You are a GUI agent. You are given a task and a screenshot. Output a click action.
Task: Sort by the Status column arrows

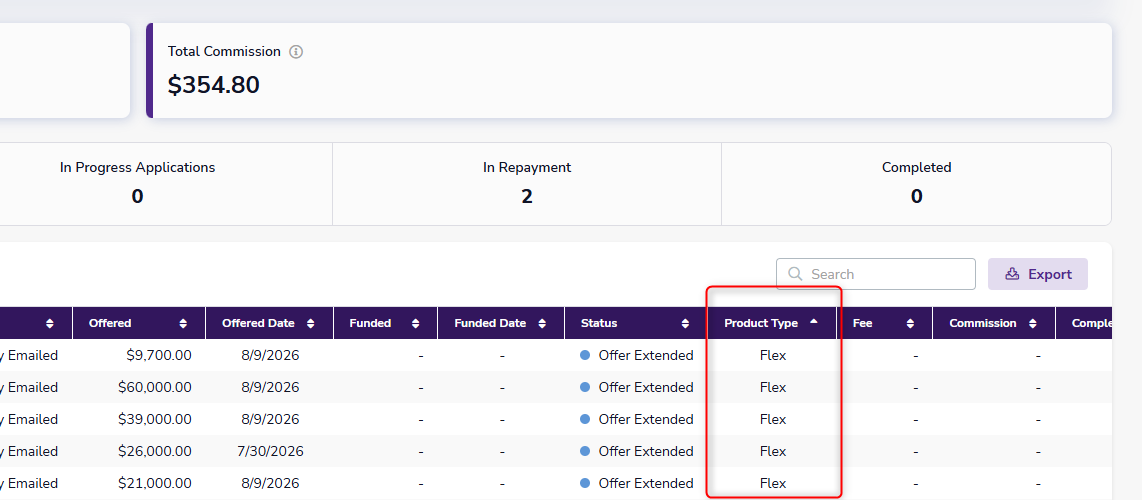pos(685,323)
